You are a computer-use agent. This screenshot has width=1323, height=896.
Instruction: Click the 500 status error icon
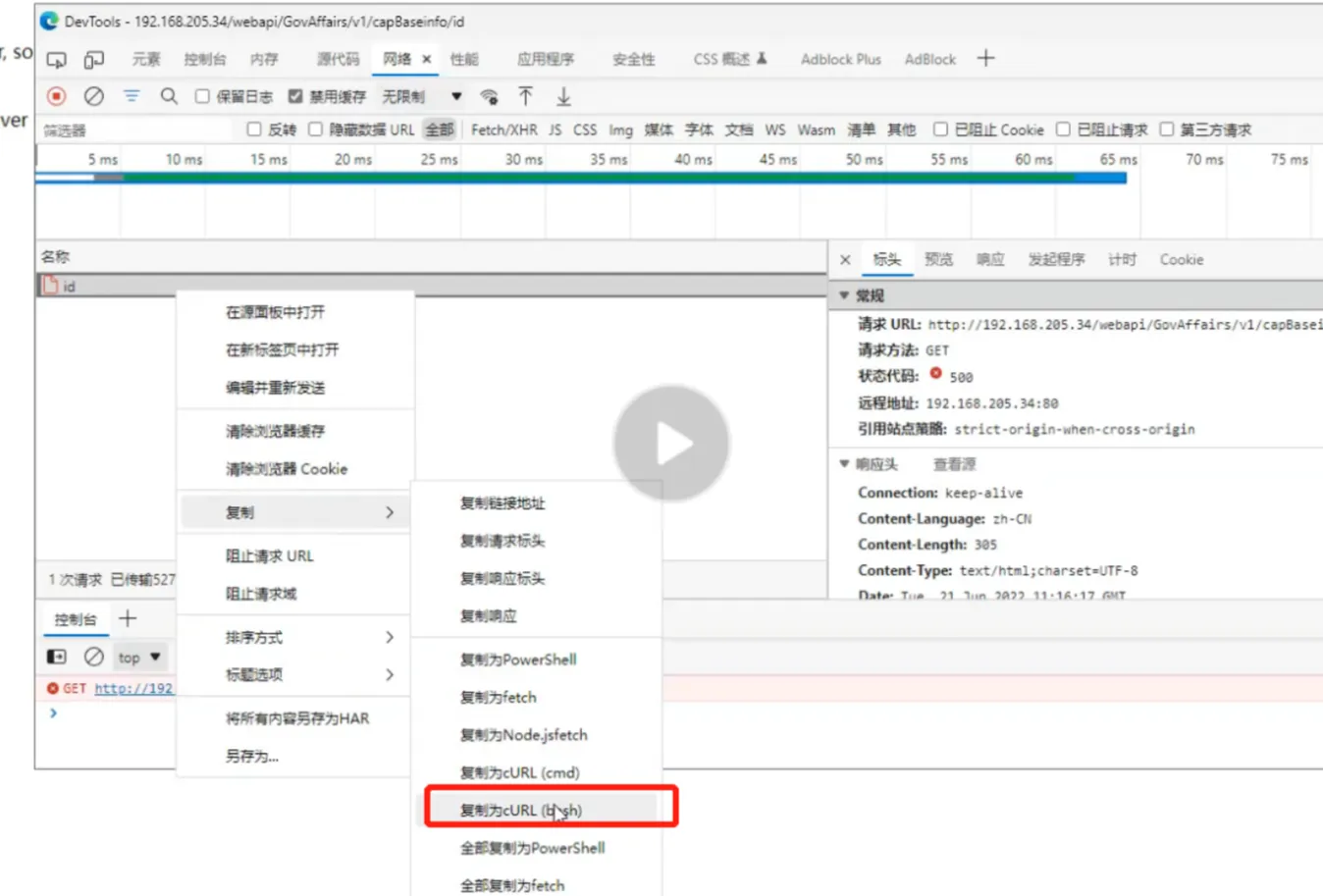pos(935,374)
